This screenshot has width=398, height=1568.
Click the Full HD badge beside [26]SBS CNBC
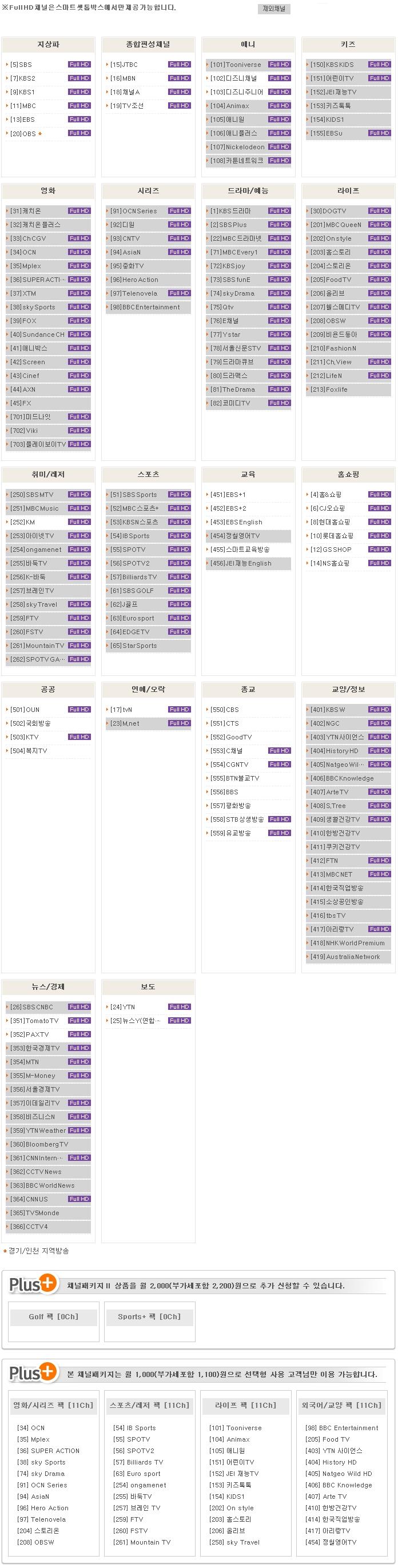[79, 1007]
